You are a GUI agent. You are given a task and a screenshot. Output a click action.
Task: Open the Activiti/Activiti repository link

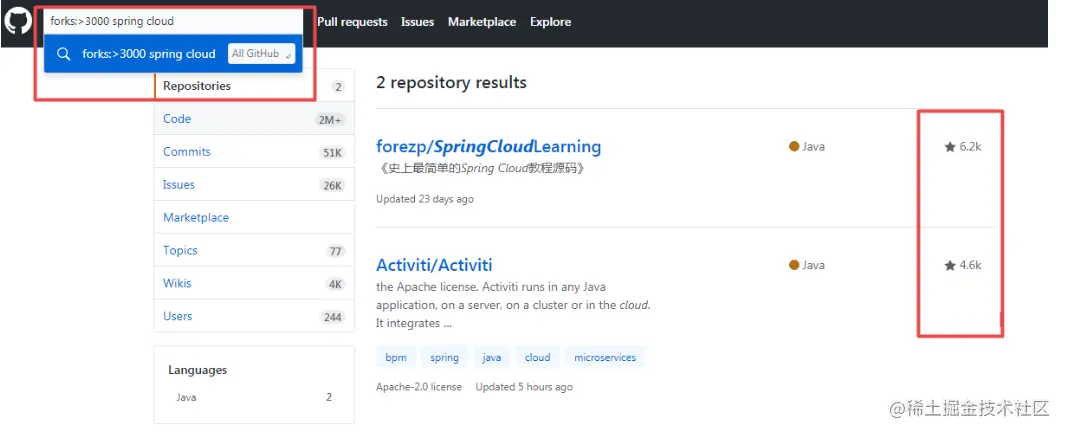[x=434, y=265]
